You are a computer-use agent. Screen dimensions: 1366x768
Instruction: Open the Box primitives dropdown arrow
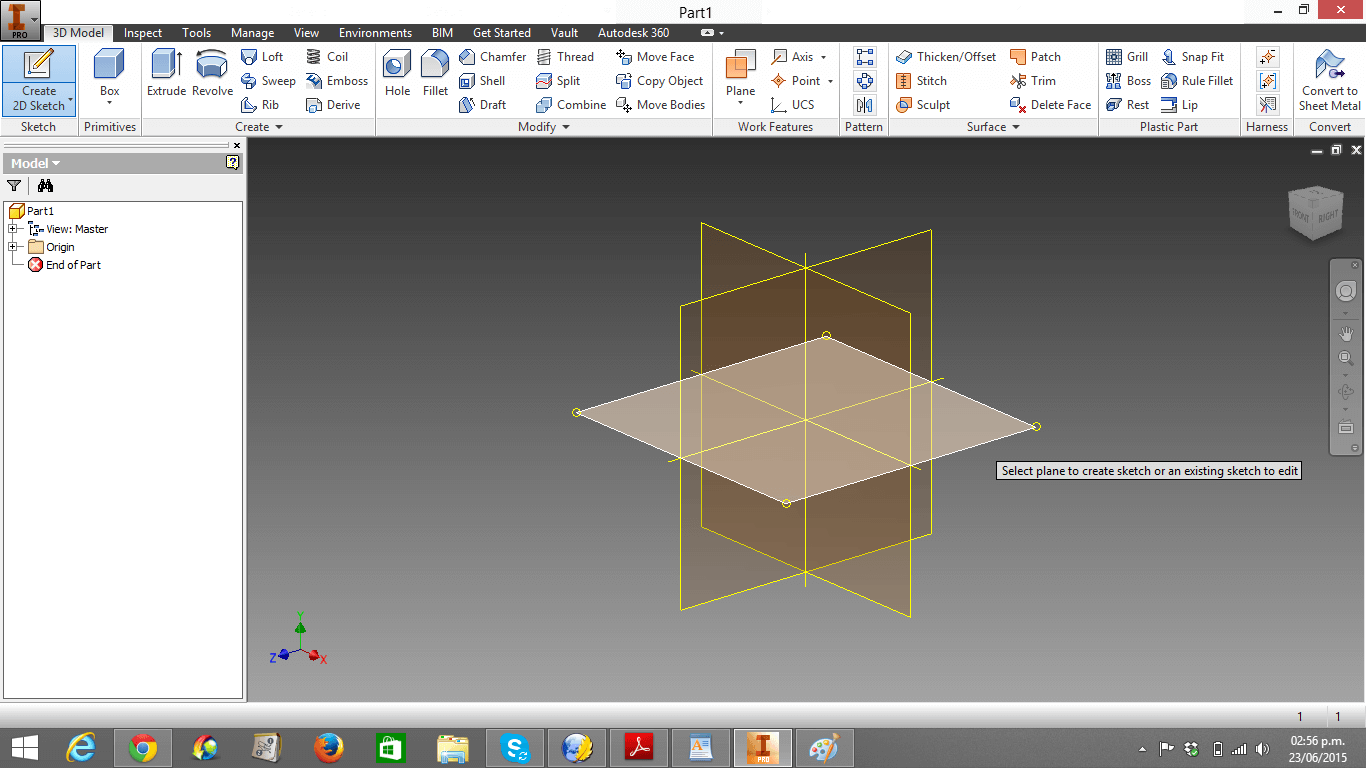(x=109, y=105)
